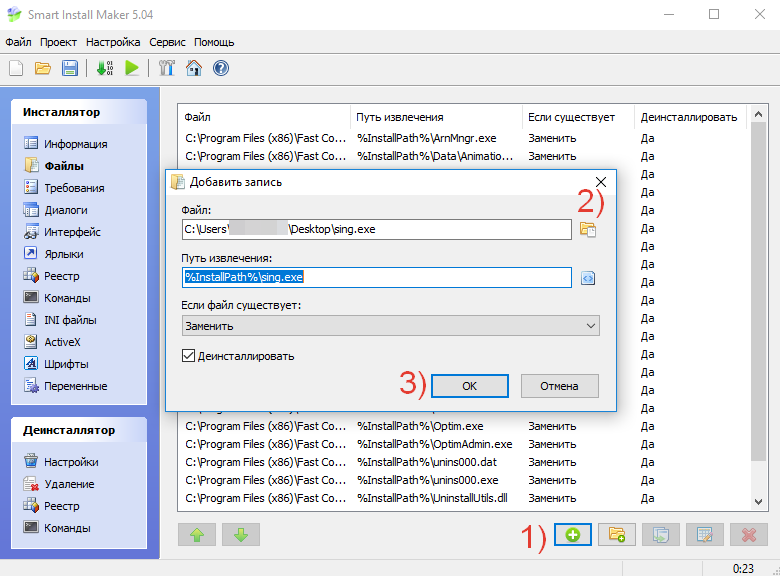Viewport: 780px width, 576px height.
Task: Select the row with %InstallPath%\Data\Animatio…
Action: 463,156
